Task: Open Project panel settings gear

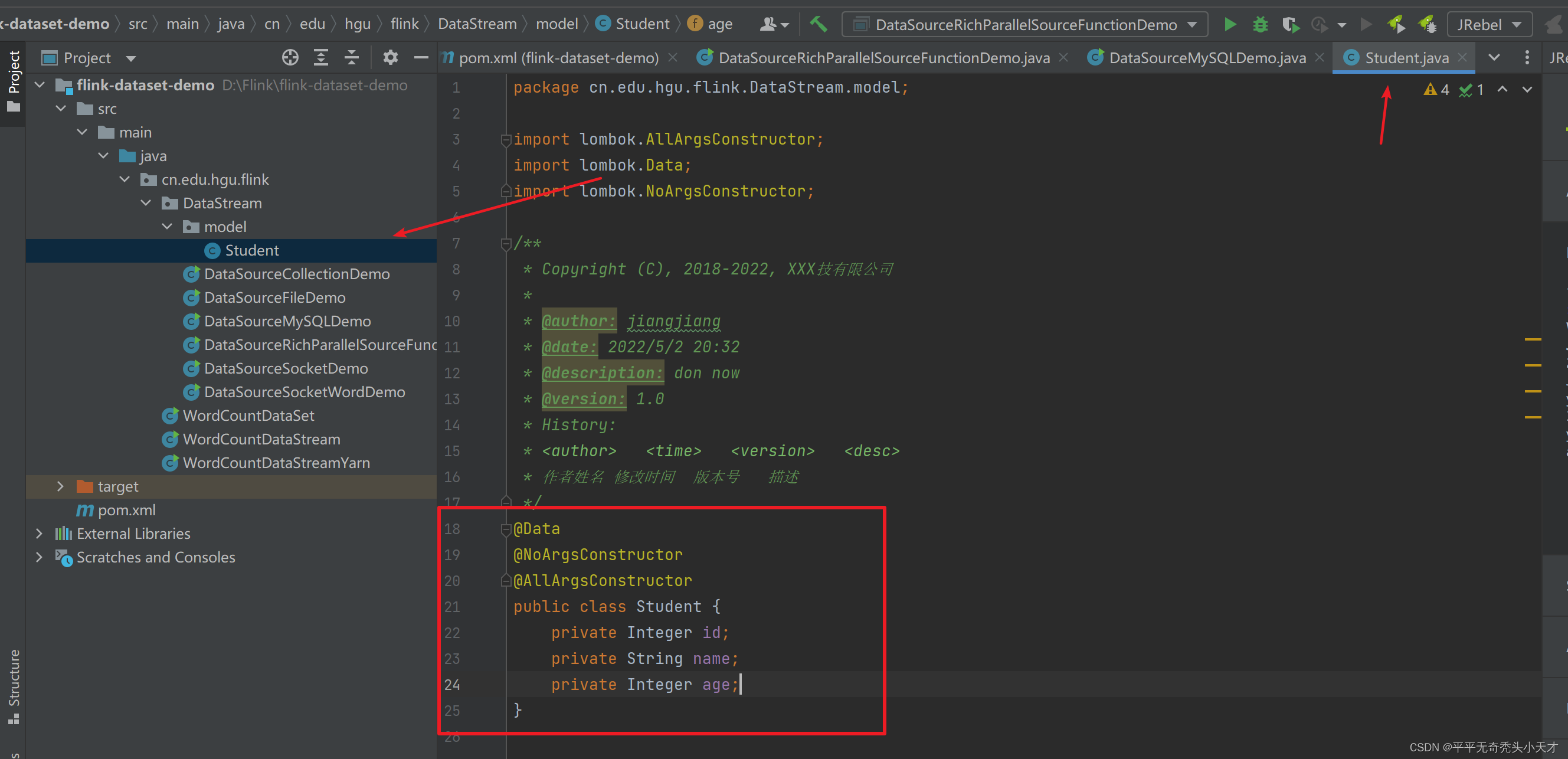Action: (x=390, y=58)
